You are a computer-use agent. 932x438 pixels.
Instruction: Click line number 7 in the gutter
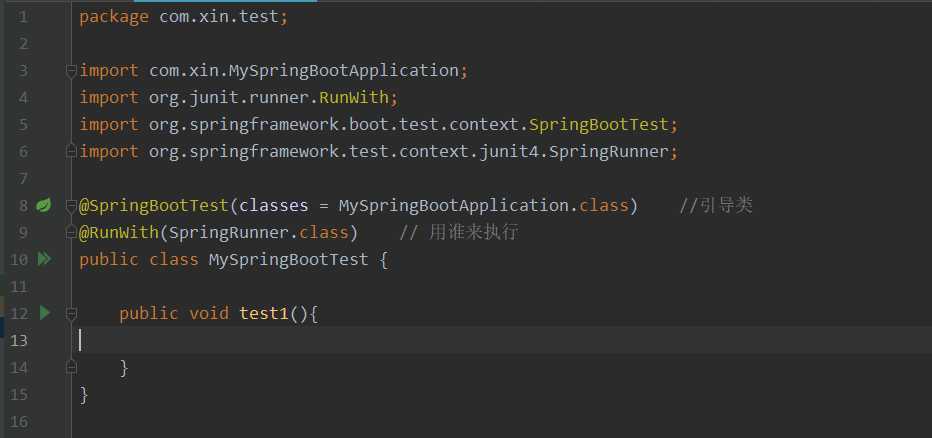23,178
